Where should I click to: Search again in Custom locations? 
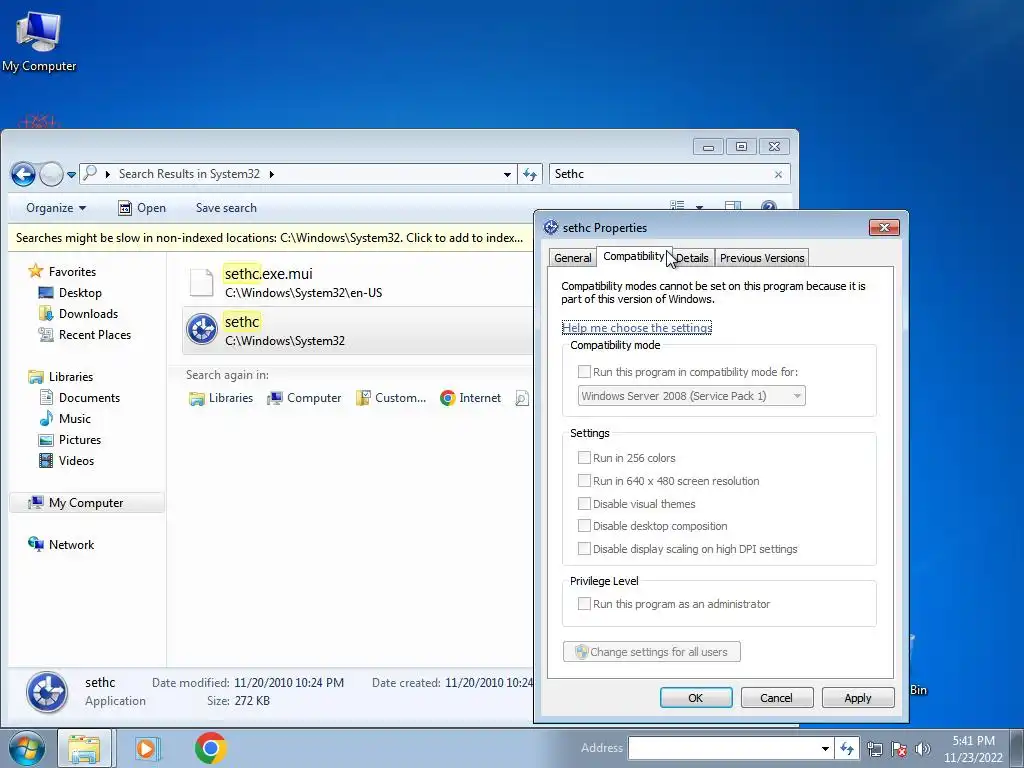[391, 398]
